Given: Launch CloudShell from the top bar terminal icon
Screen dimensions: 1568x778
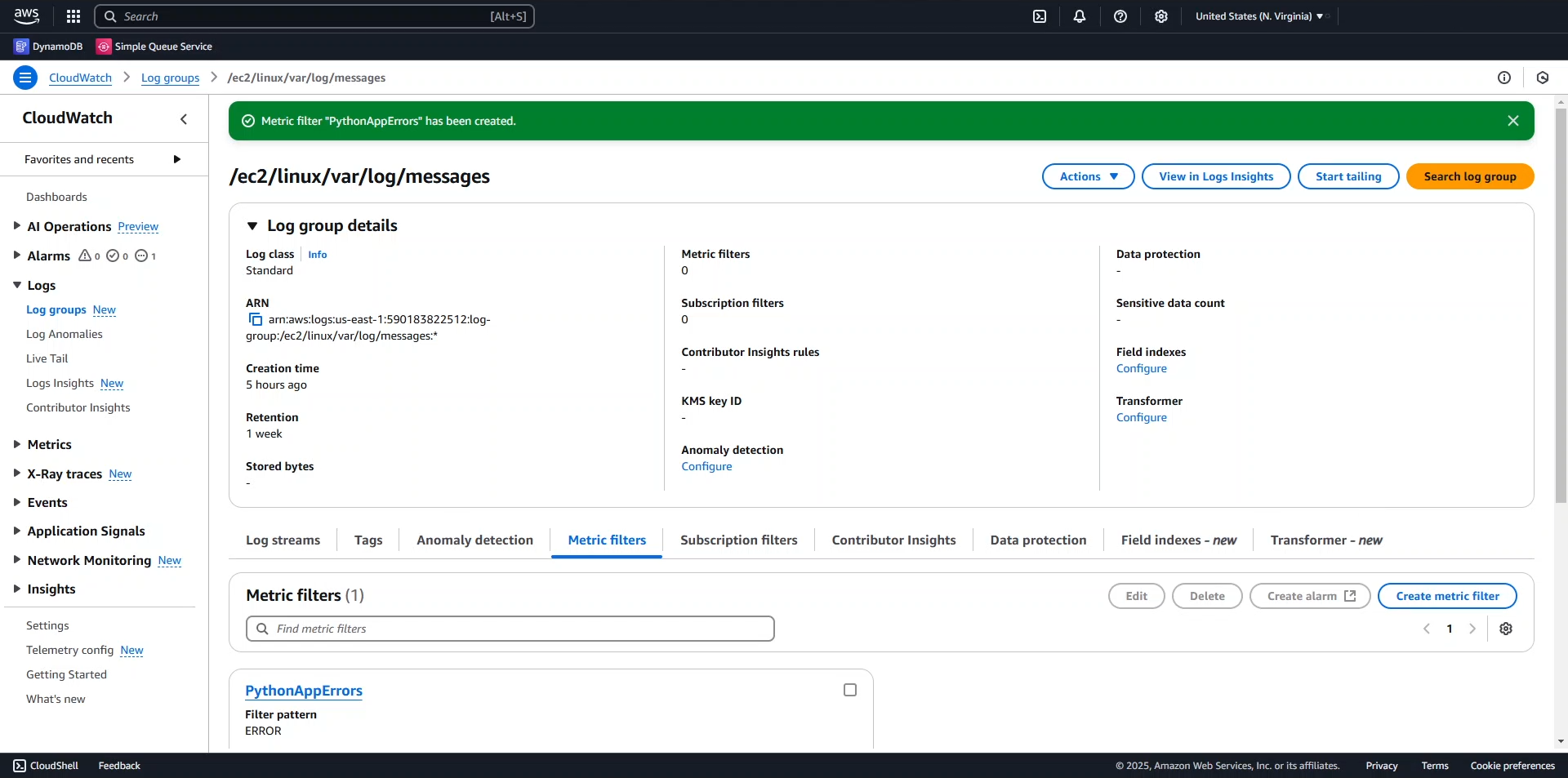Looking at the screenshot, I should coord(1040,16).
